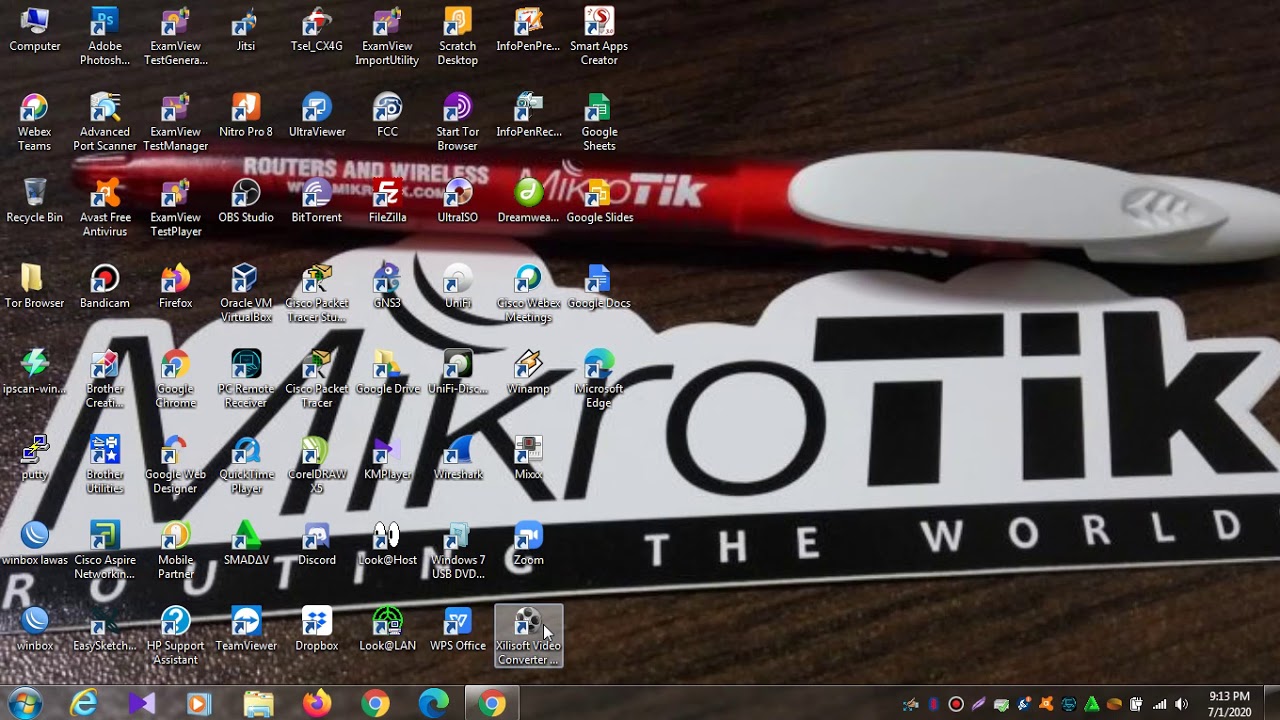Select Xilisoft Video Converter icon

pos(528,636)
